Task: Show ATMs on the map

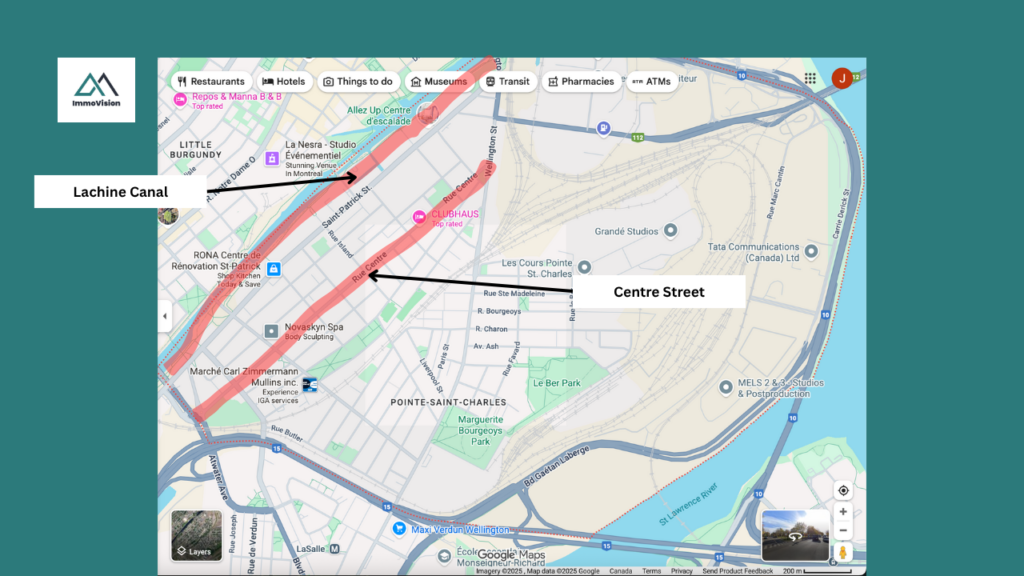Action: [x=651, y=82]
